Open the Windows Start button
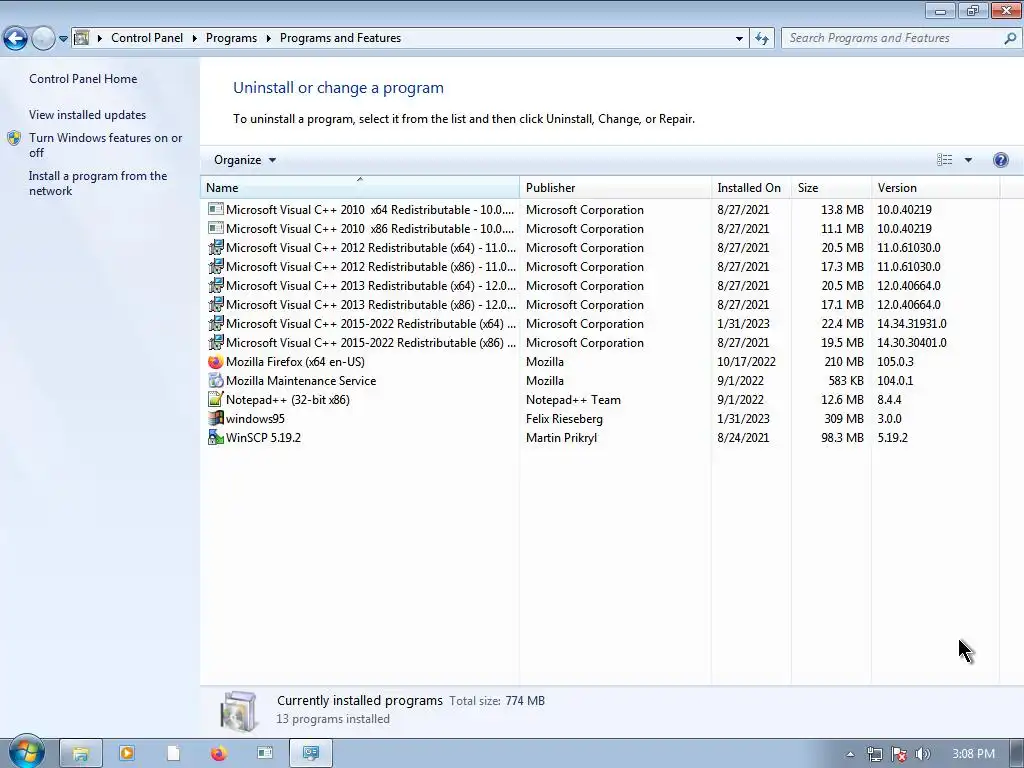Viewport: 1024px width, 768px height. tap(26, 752)
